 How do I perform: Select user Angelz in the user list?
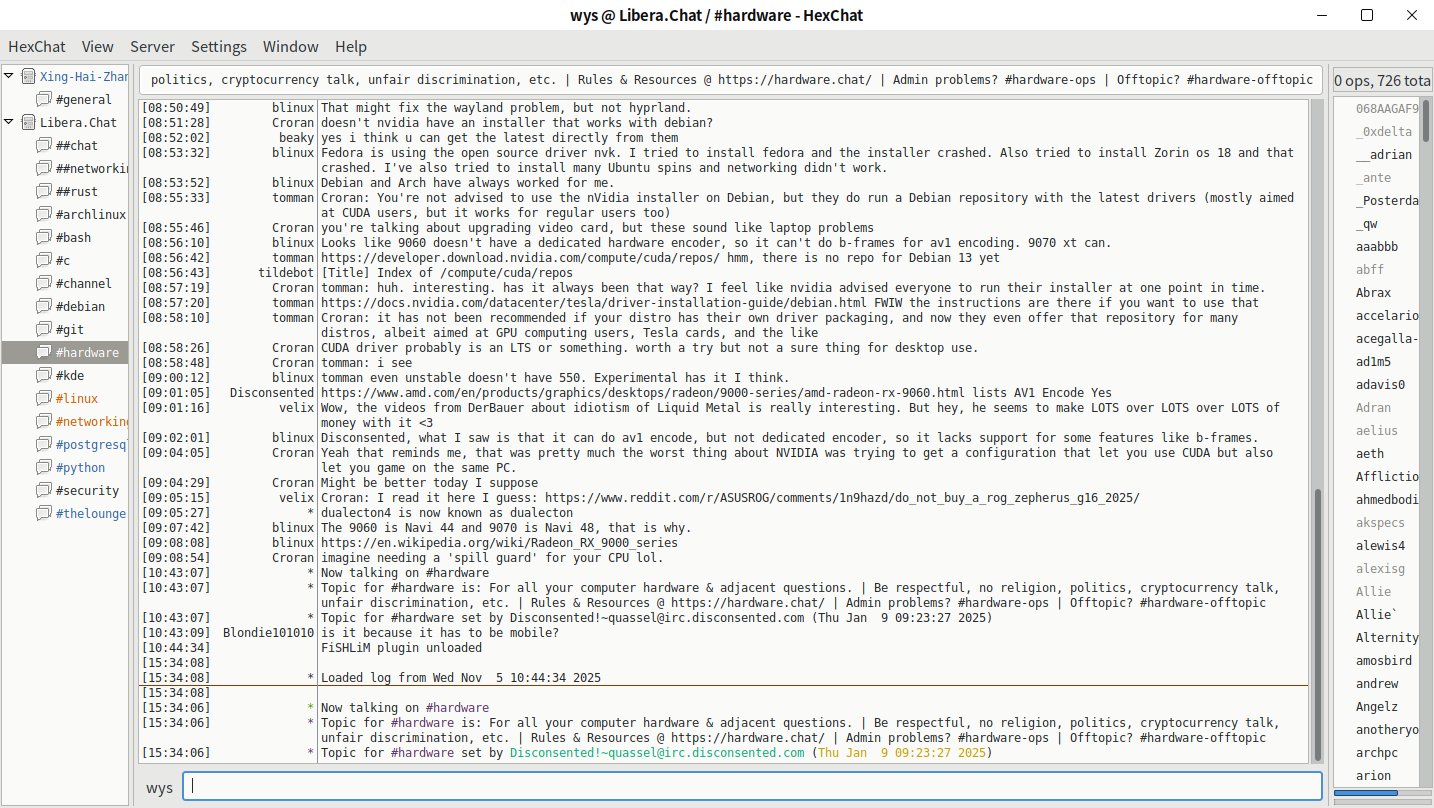click(1377, 706)
